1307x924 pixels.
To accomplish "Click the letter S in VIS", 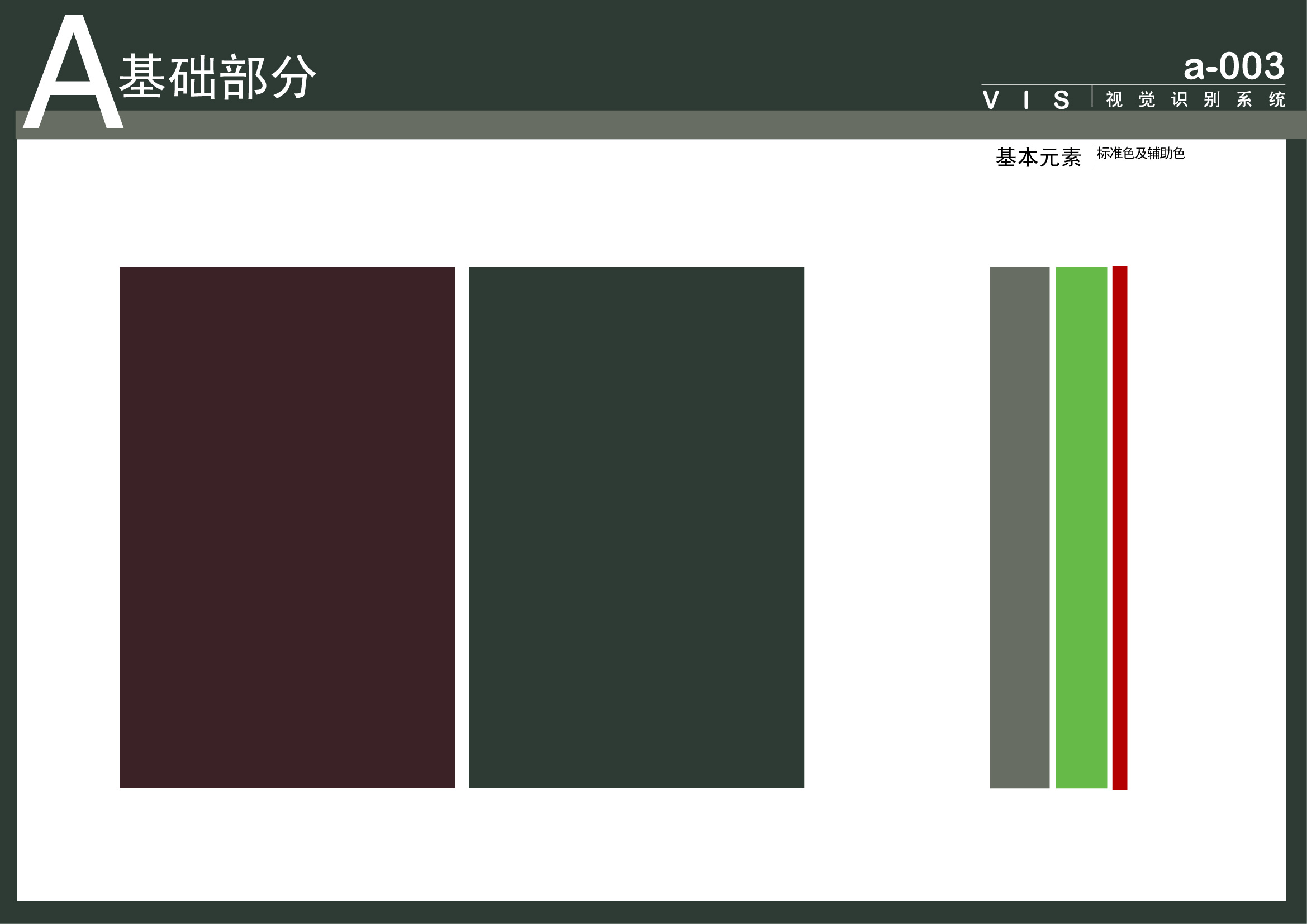I will point(1061,100).
